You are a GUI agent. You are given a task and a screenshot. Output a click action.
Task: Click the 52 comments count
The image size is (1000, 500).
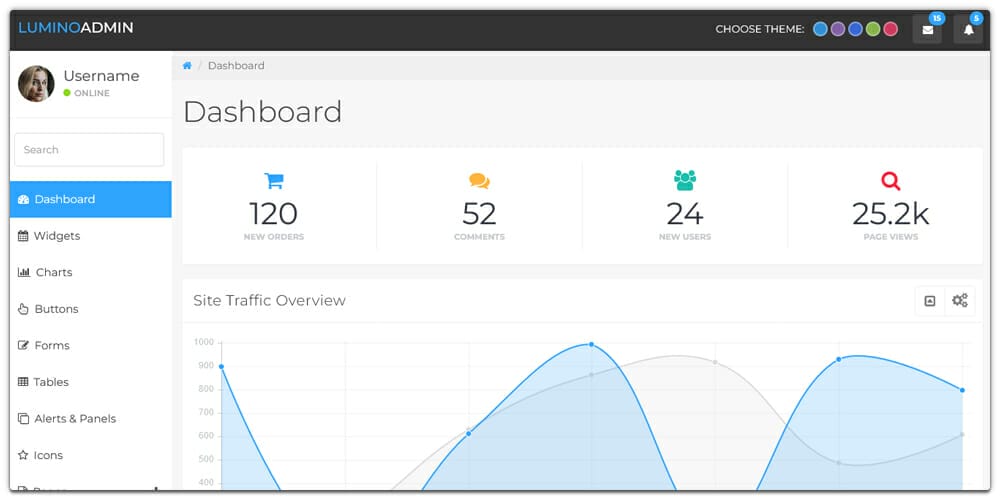(479, 214)
